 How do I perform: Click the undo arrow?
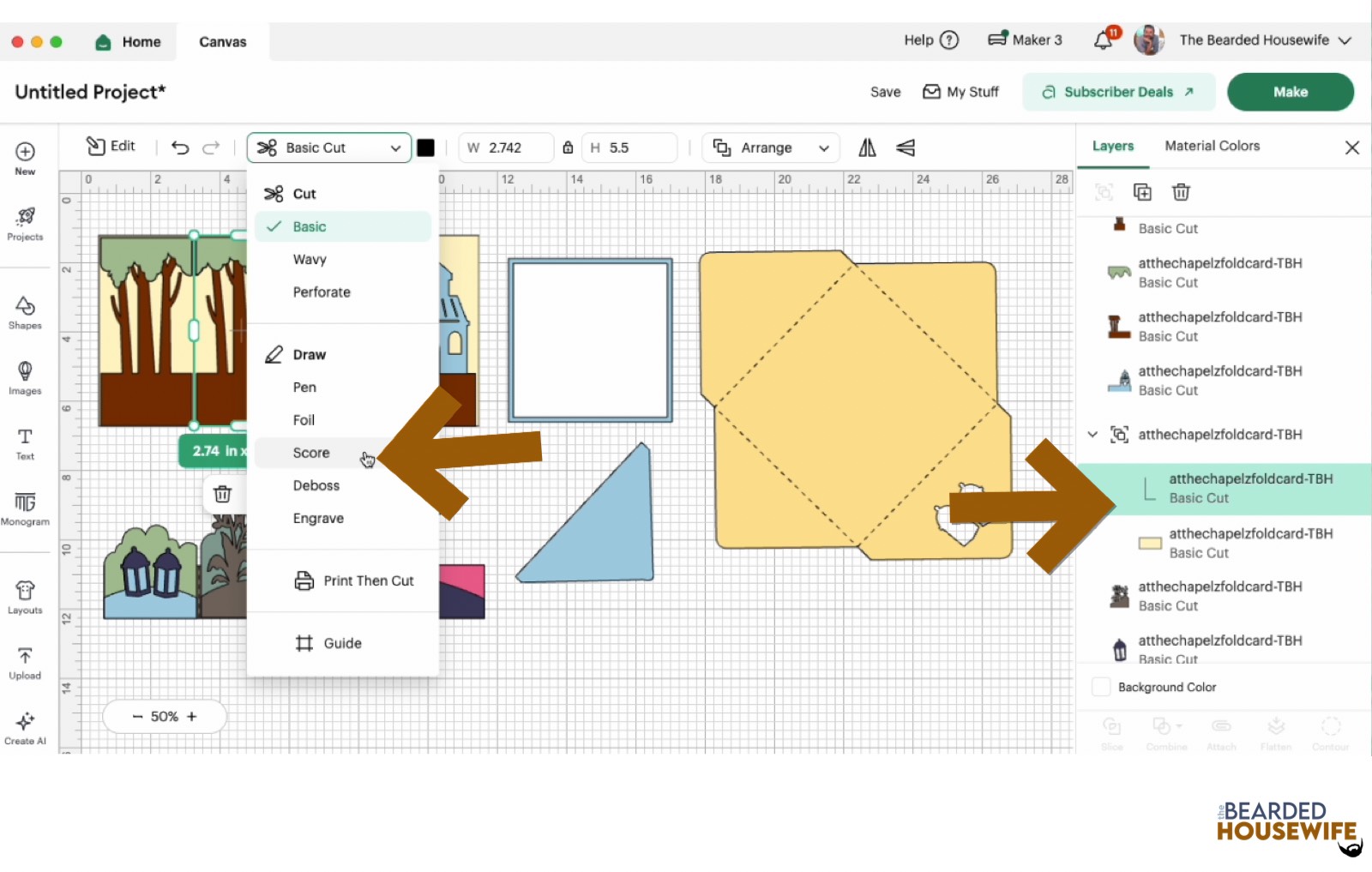(180, 147)
